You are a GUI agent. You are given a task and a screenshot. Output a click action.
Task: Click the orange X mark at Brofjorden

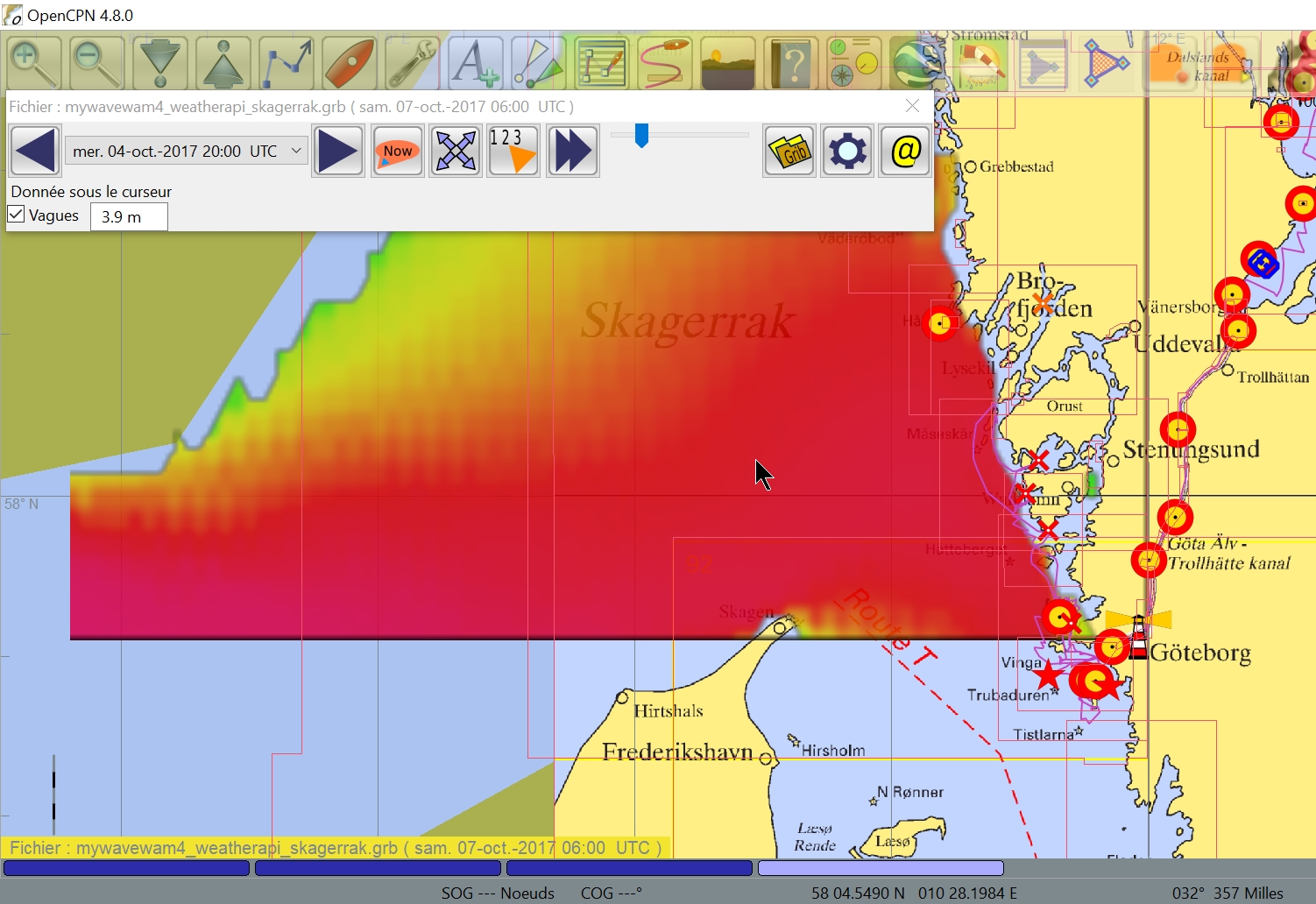tap(1043, 303)
